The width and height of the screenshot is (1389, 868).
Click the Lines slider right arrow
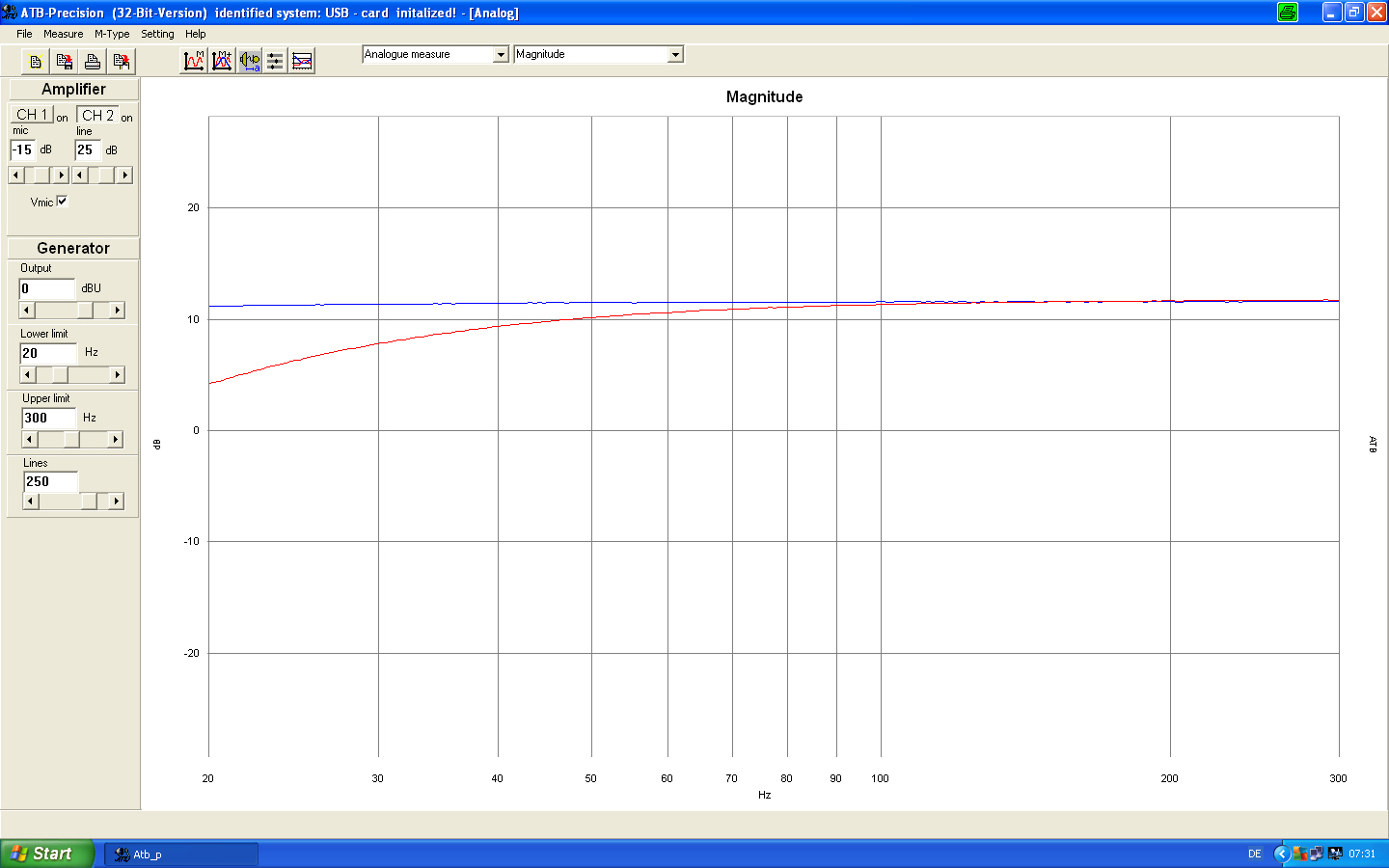coord(117,501)
